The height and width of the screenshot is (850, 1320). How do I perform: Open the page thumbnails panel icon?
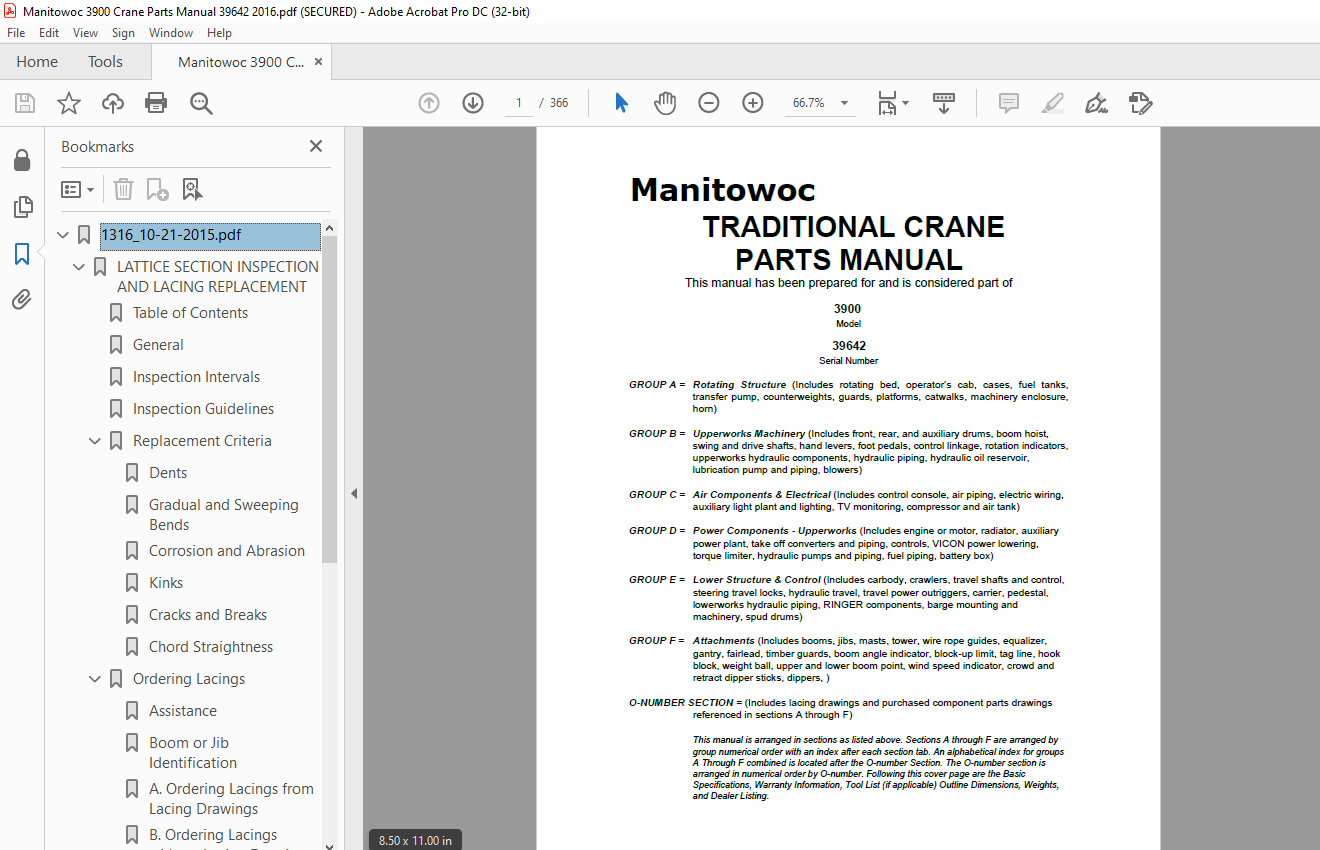(x=22, y=207)
